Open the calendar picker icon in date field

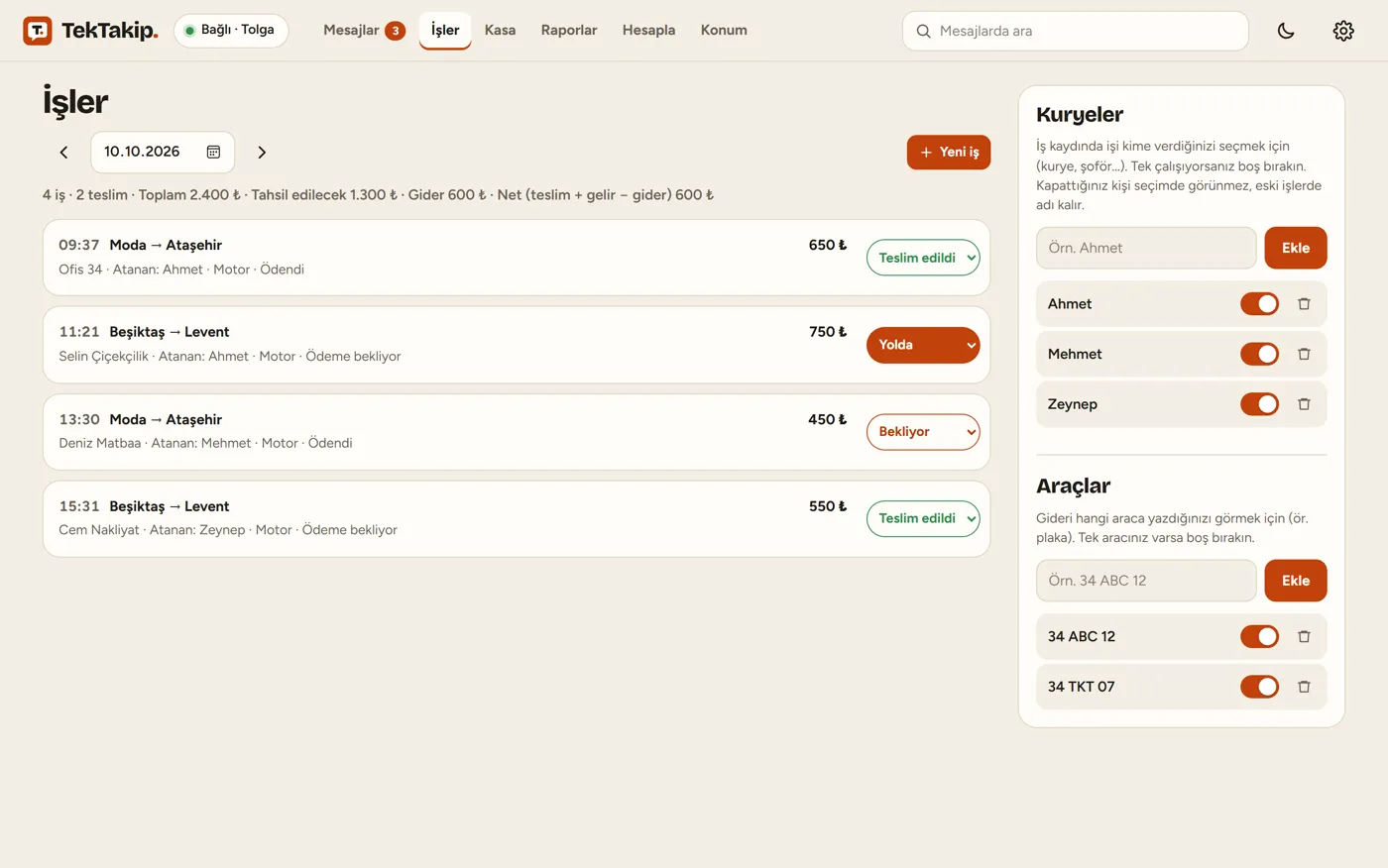(x=213, y=152)
